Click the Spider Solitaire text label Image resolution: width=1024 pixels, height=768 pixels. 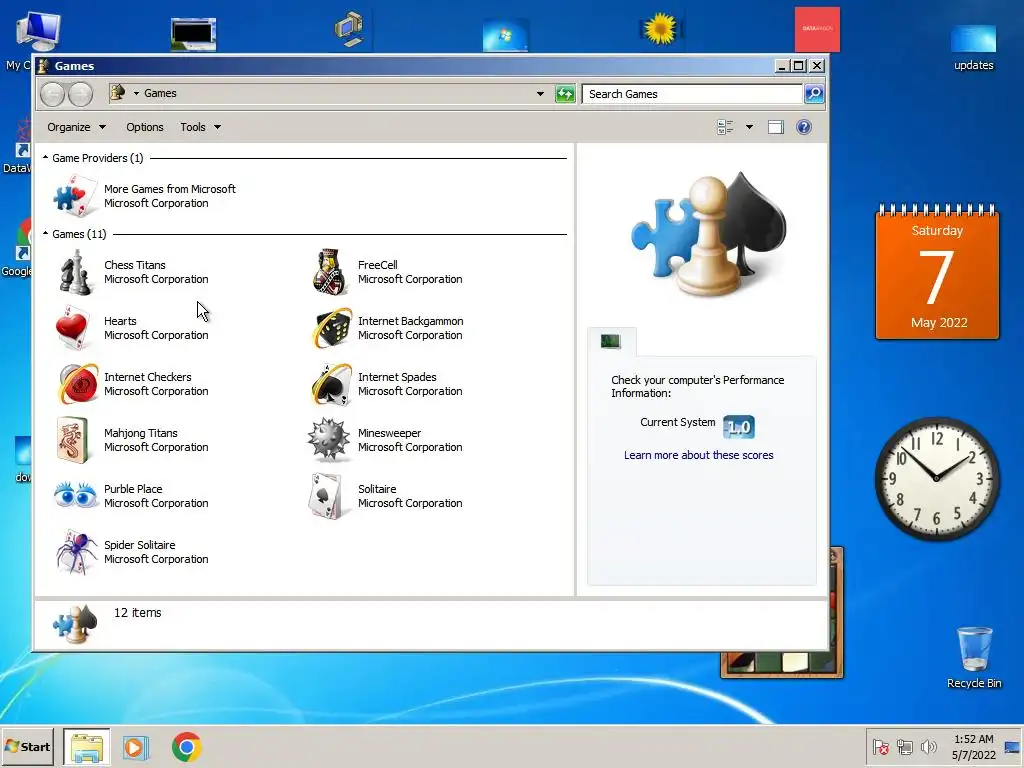pos(139,545)
